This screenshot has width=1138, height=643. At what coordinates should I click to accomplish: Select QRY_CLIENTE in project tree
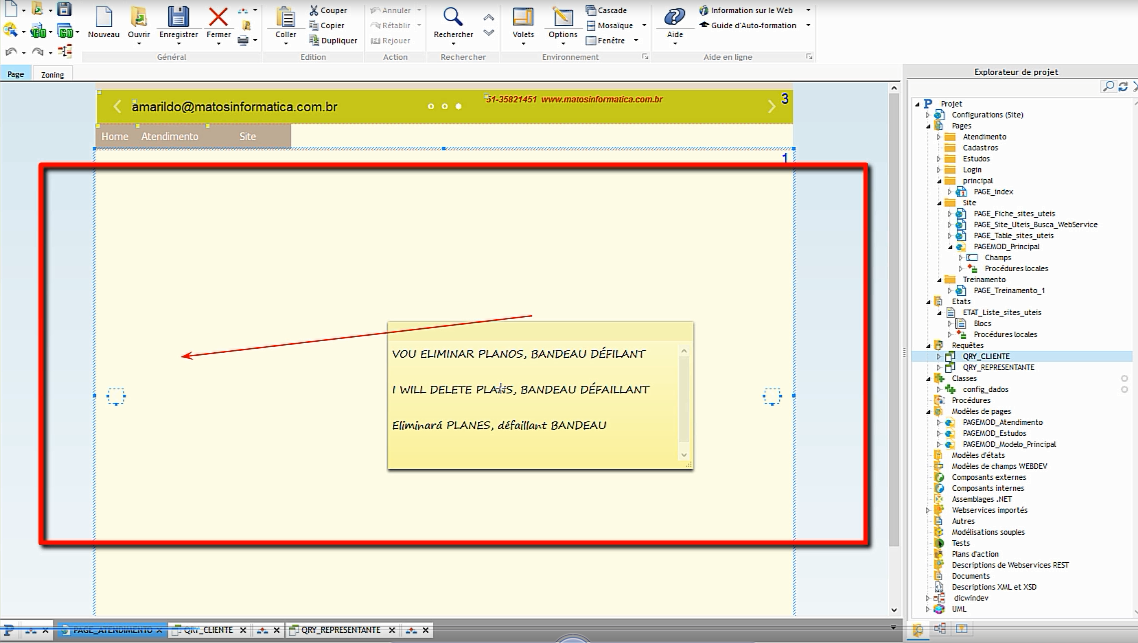(x=986, y=356)
